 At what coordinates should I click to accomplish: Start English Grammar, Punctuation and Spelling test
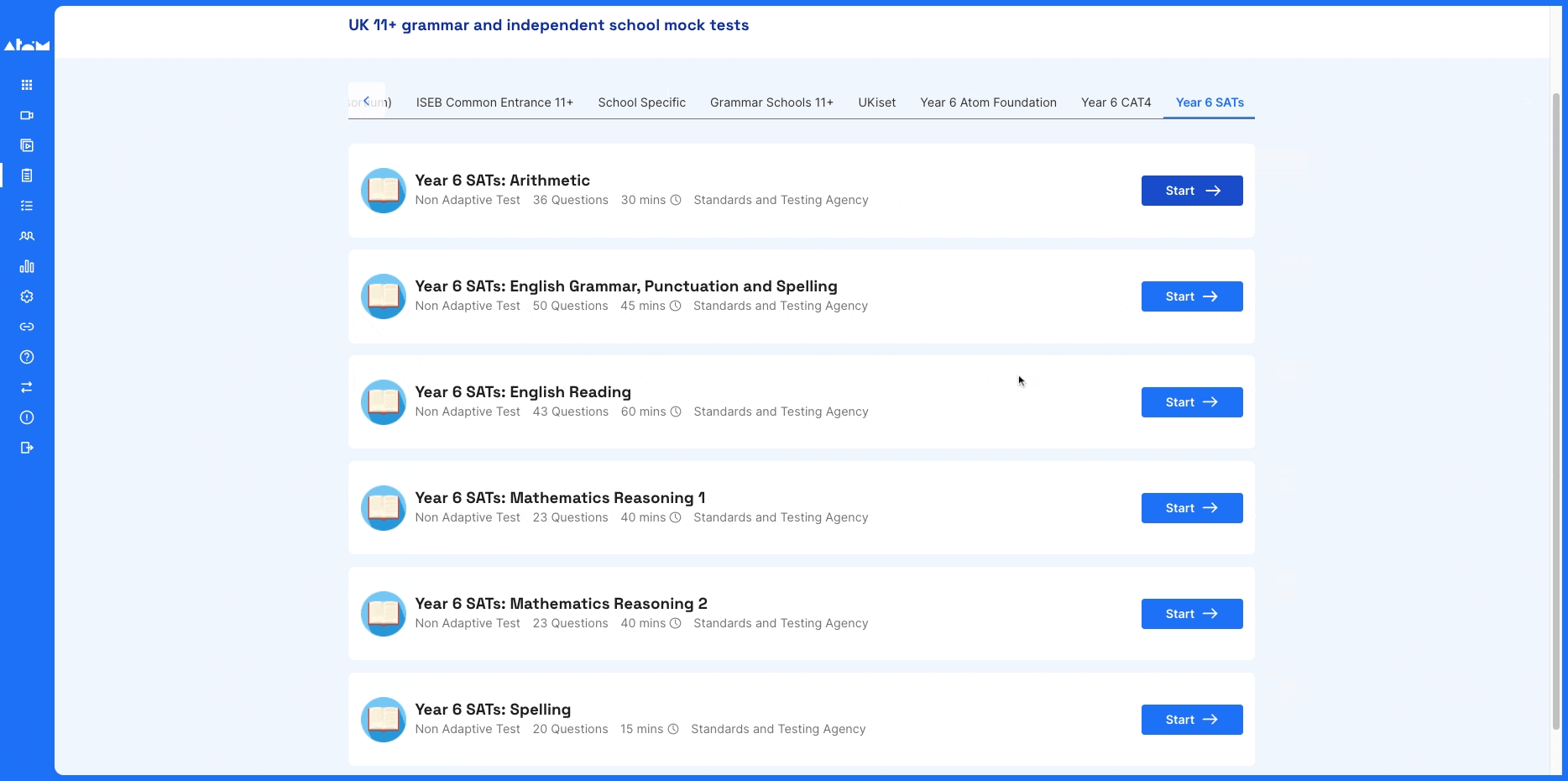click(x=1192, y=296)
